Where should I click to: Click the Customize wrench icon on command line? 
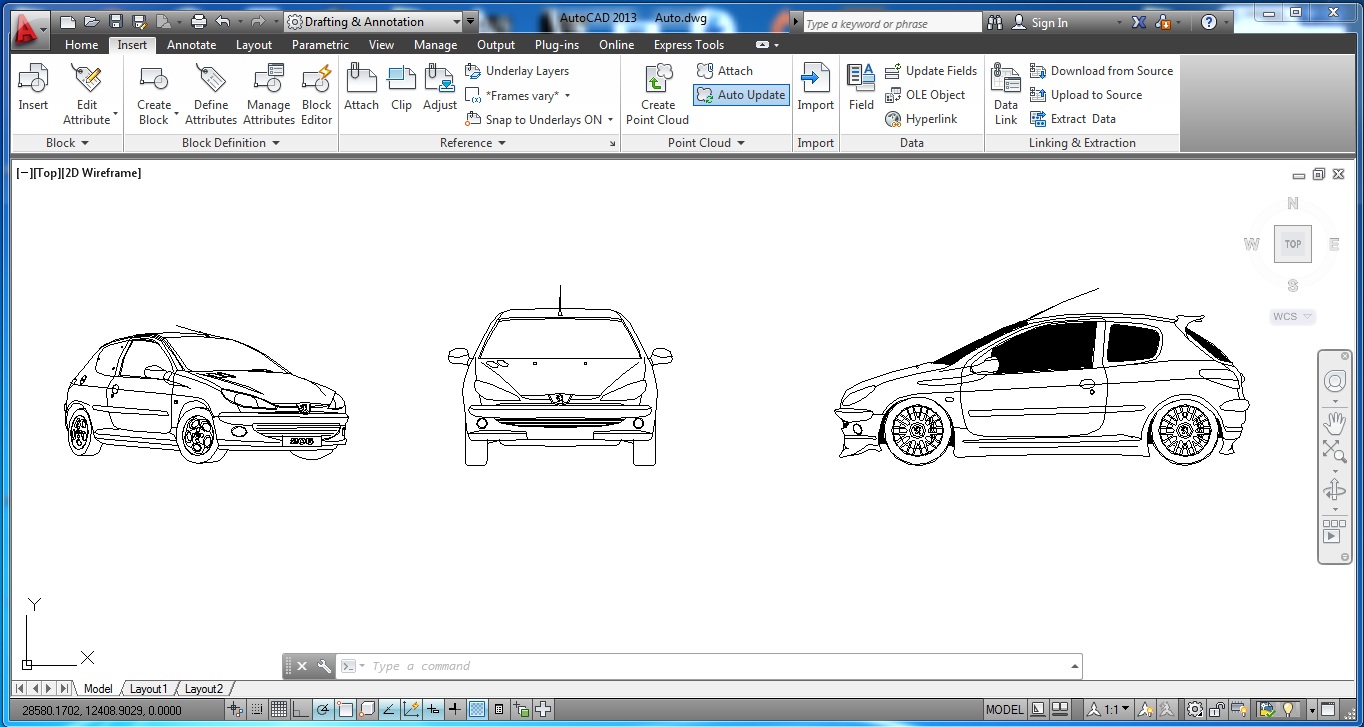(323, 666)
